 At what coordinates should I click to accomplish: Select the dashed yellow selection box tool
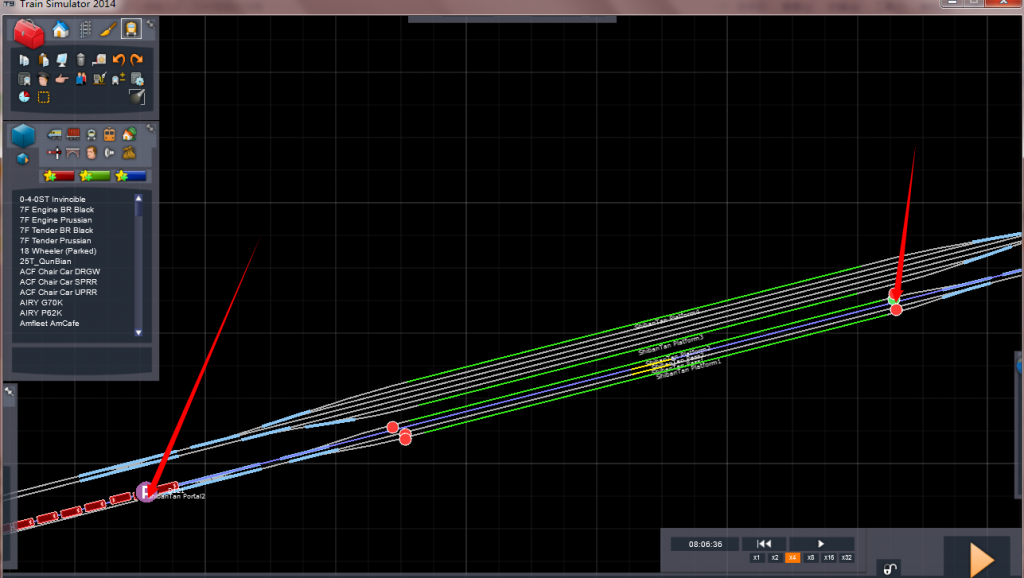click(44, 97)
